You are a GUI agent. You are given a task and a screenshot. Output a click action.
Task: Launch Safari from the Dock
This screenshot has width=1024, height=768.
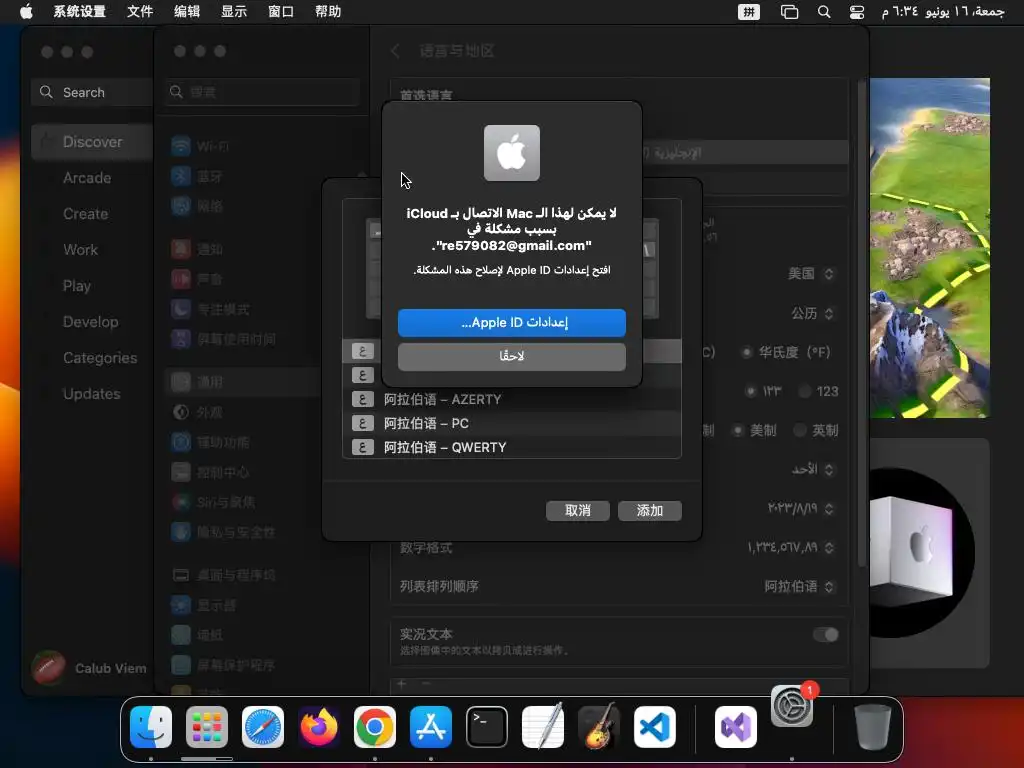click(263, 727)
